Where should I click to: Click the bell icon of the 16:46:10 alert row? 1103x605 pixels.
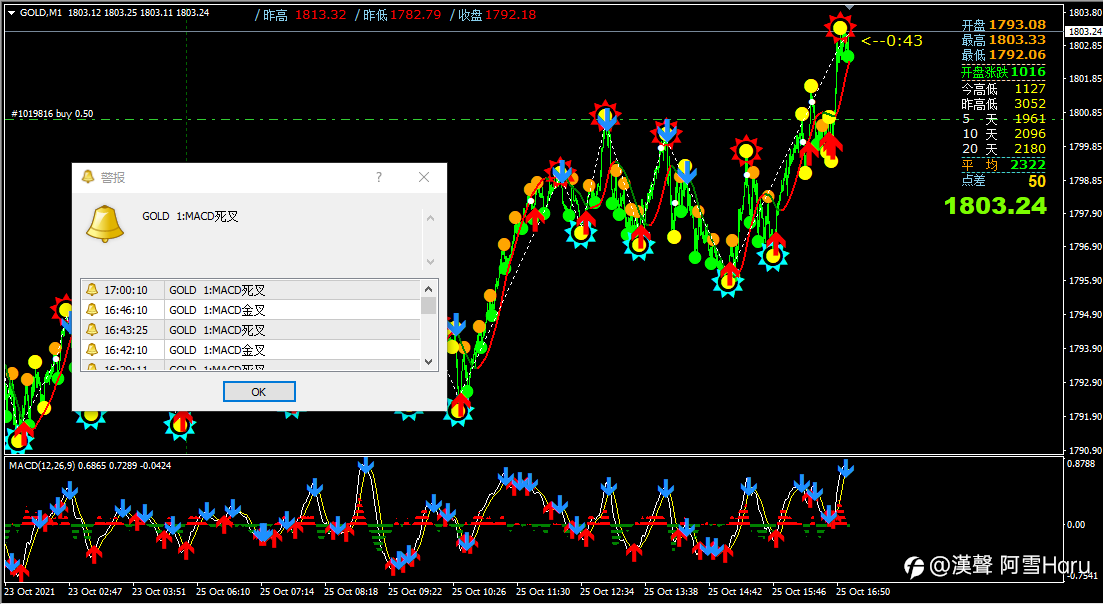[x=92, y=310]
